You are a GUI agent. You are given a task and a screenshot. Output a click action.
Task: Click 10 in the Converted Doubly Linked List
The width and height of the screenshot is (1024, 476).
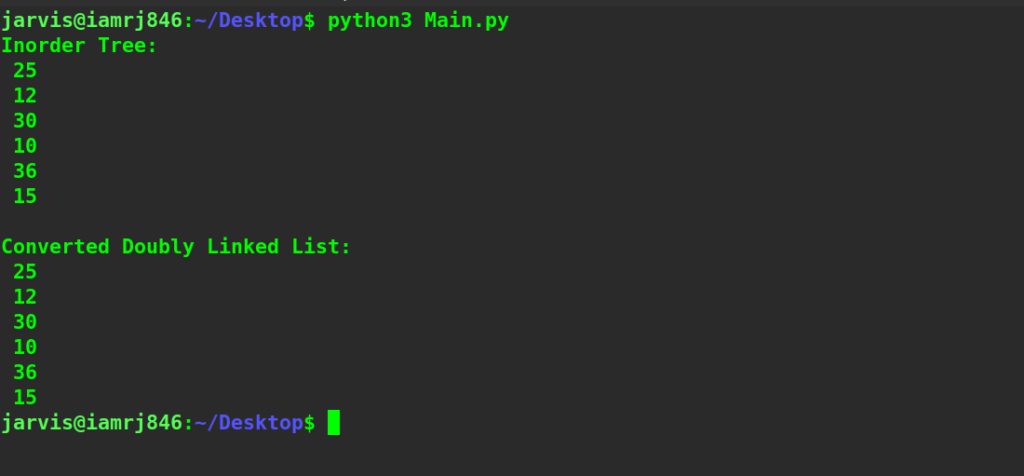click(x=25, y=347)
